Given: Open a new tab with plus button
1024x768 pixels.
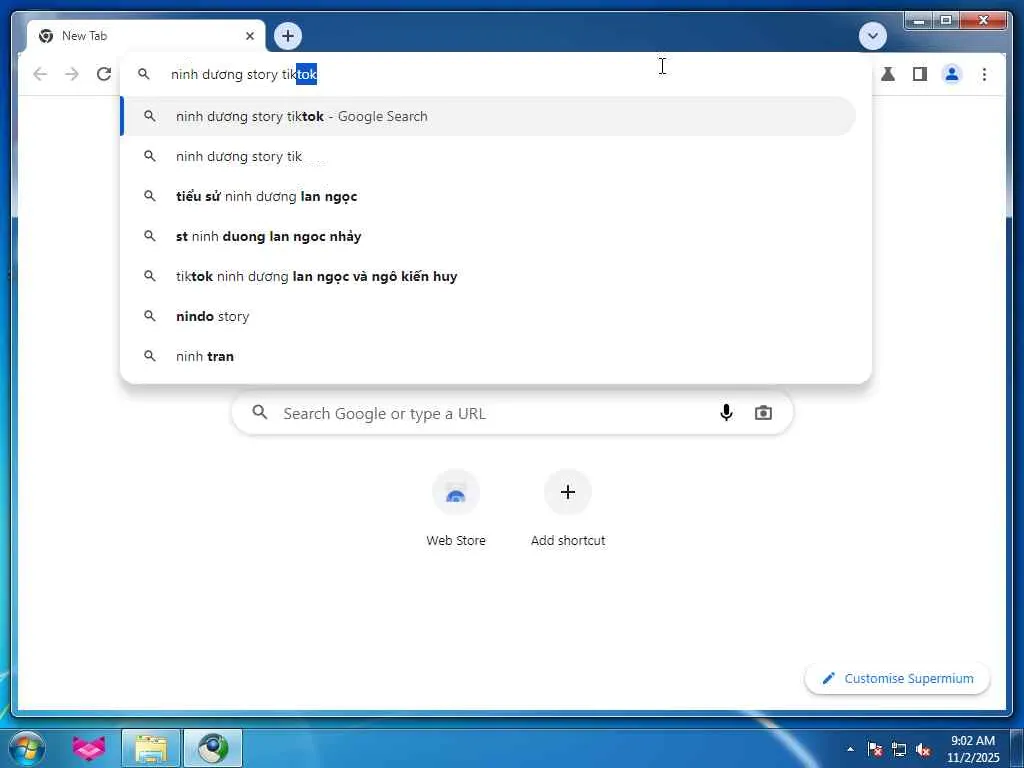Looking at the screenshot, I should click(288, 36).
